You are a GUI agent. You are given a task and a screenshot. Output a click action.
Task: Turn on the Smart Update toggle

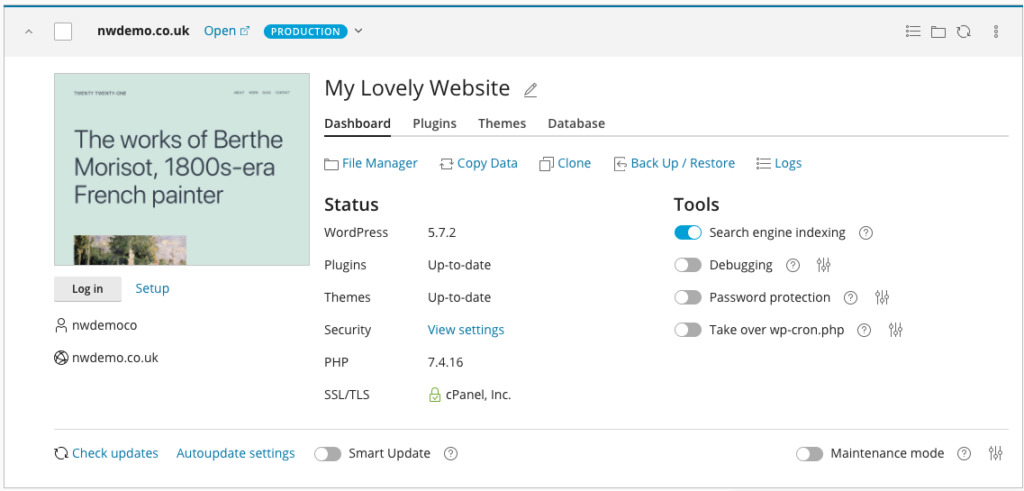tap(328, 454)
